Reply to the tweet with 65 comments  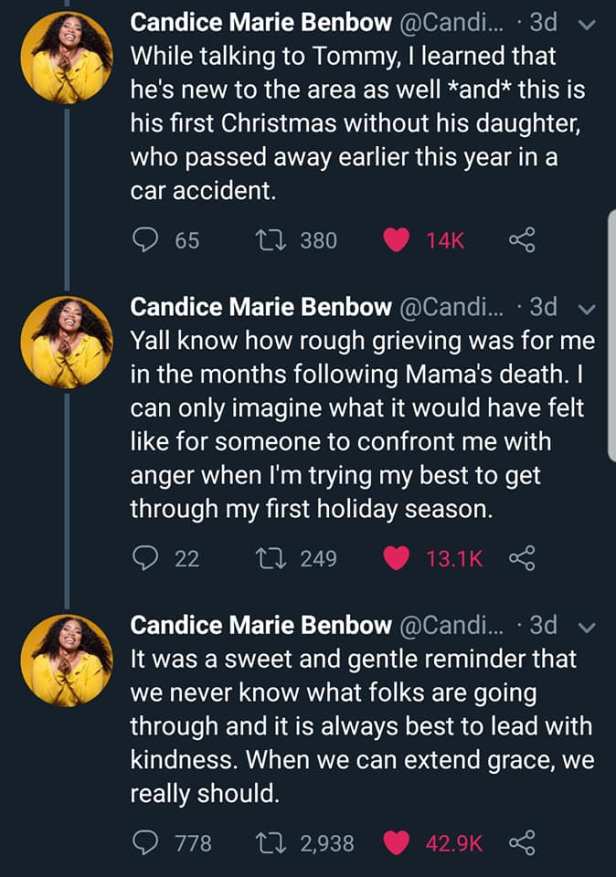click(x=146, y=240)
